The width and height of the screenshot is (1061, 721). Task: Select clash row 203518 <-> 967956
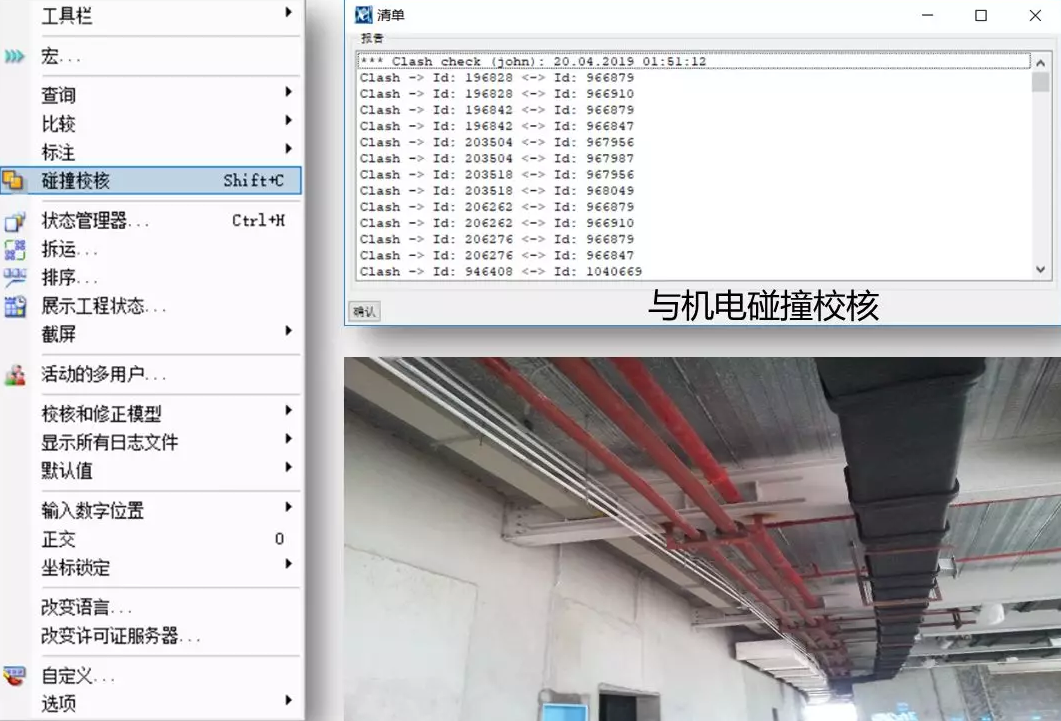[x=694, y=175]
